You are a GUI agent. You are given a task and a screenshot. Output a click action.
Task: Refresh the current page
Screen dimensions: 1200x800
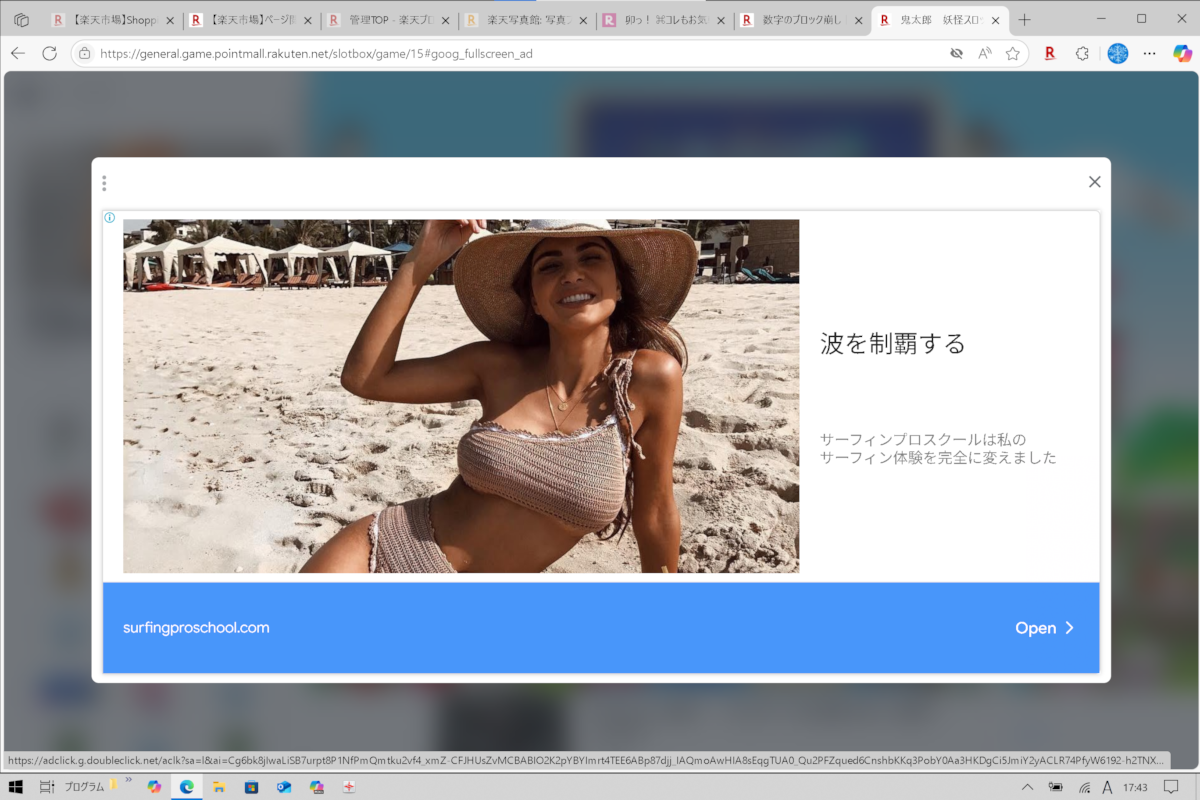[x=49, y=54]
